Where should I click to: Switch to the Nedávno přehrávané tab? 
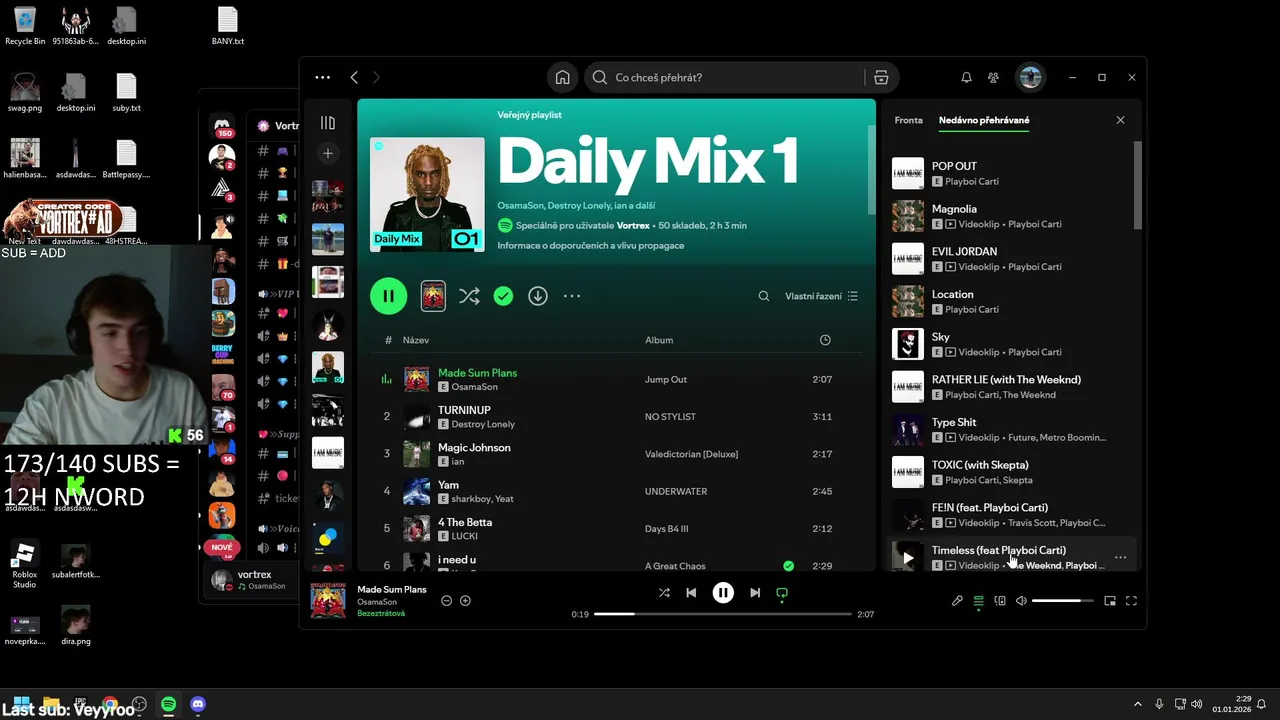pos(984,120)
